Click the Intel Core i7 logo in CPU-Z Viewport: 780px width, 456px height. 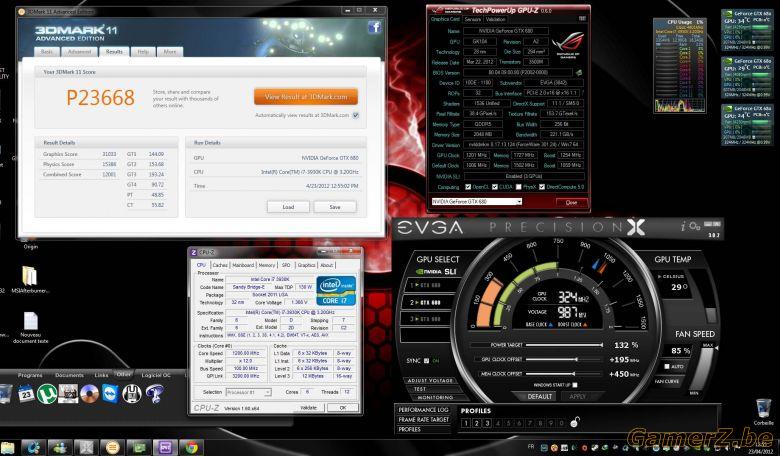click(336, 290)
